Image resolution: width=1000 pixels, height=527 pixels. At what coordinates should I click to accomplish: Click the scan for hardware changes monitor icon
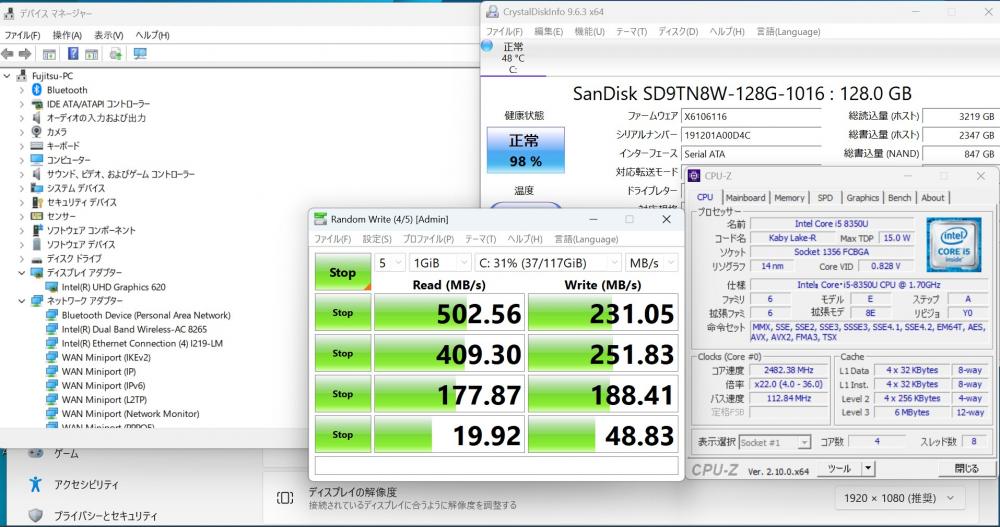[x=140, y=54]
